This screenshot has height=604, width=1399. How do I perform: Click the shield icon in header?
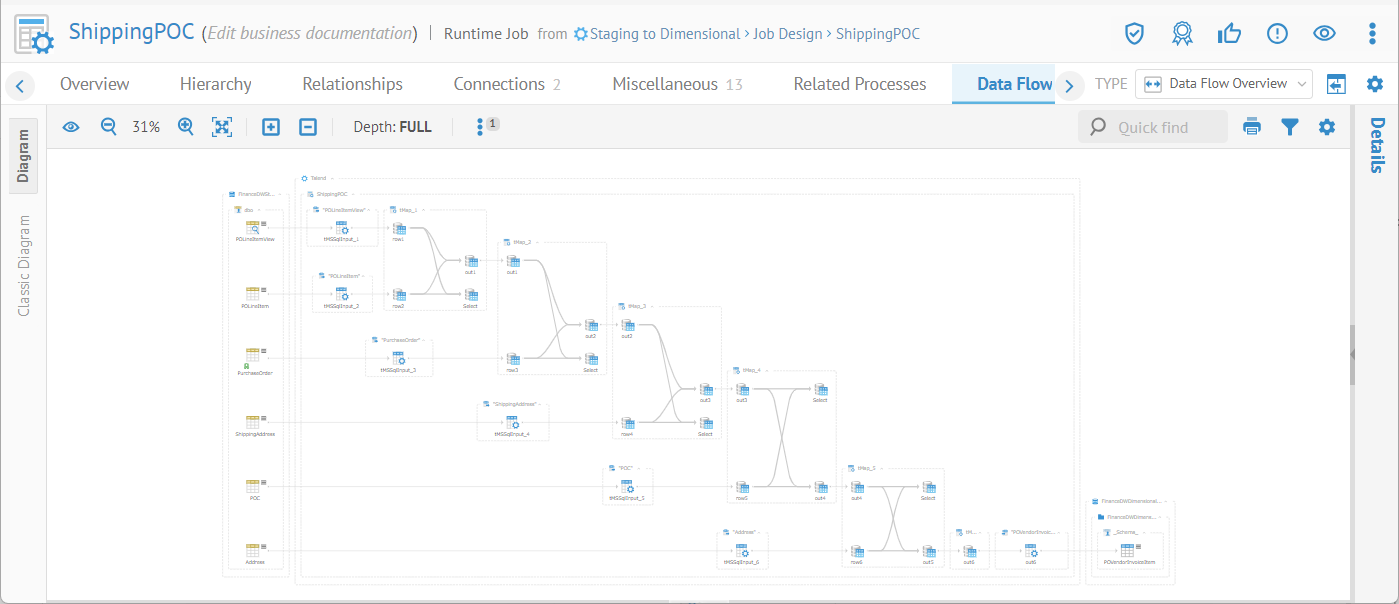(1134, 34)
